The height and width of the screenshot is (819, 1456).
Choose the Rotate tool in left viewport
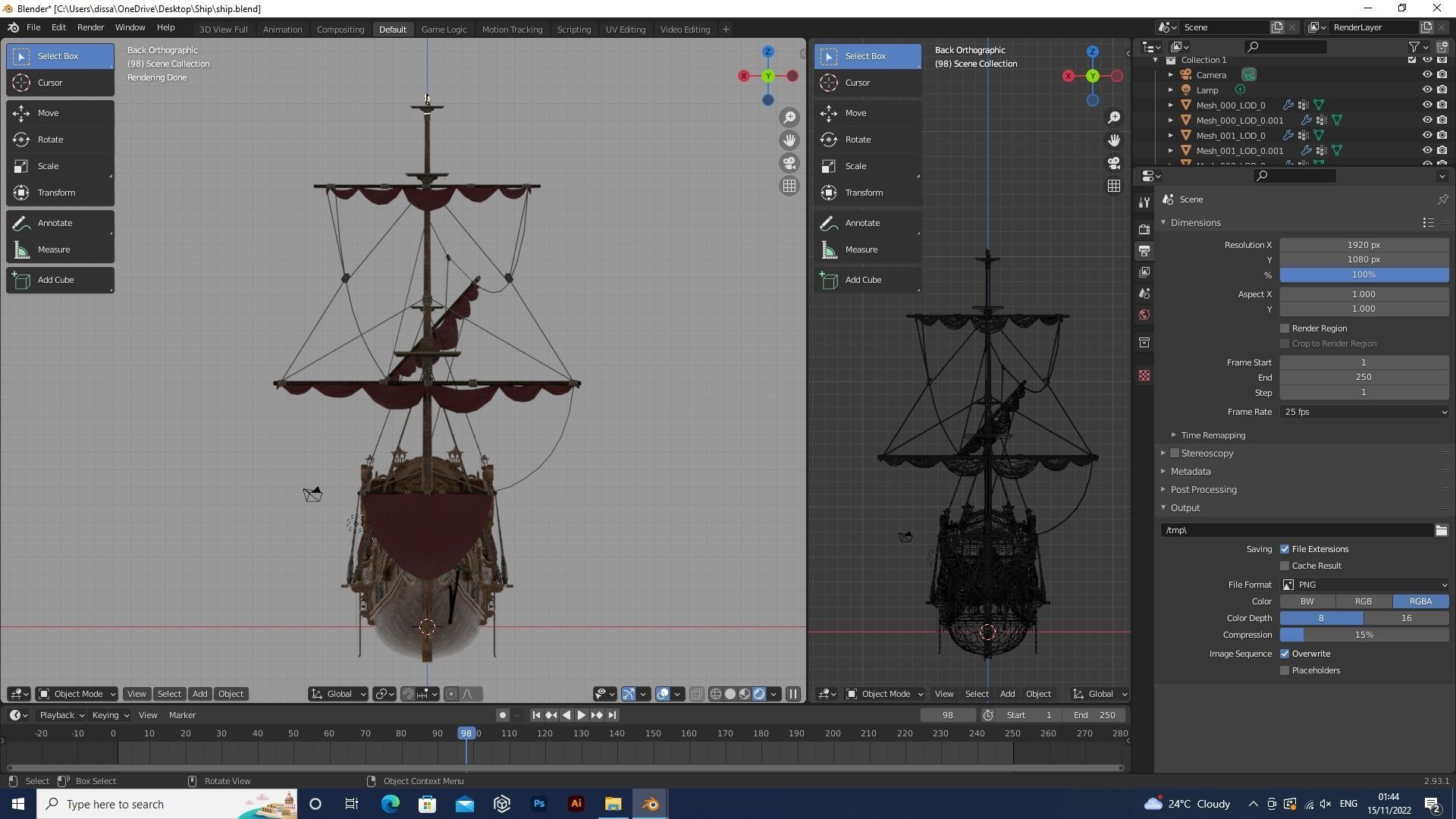(x=60, y=140)
